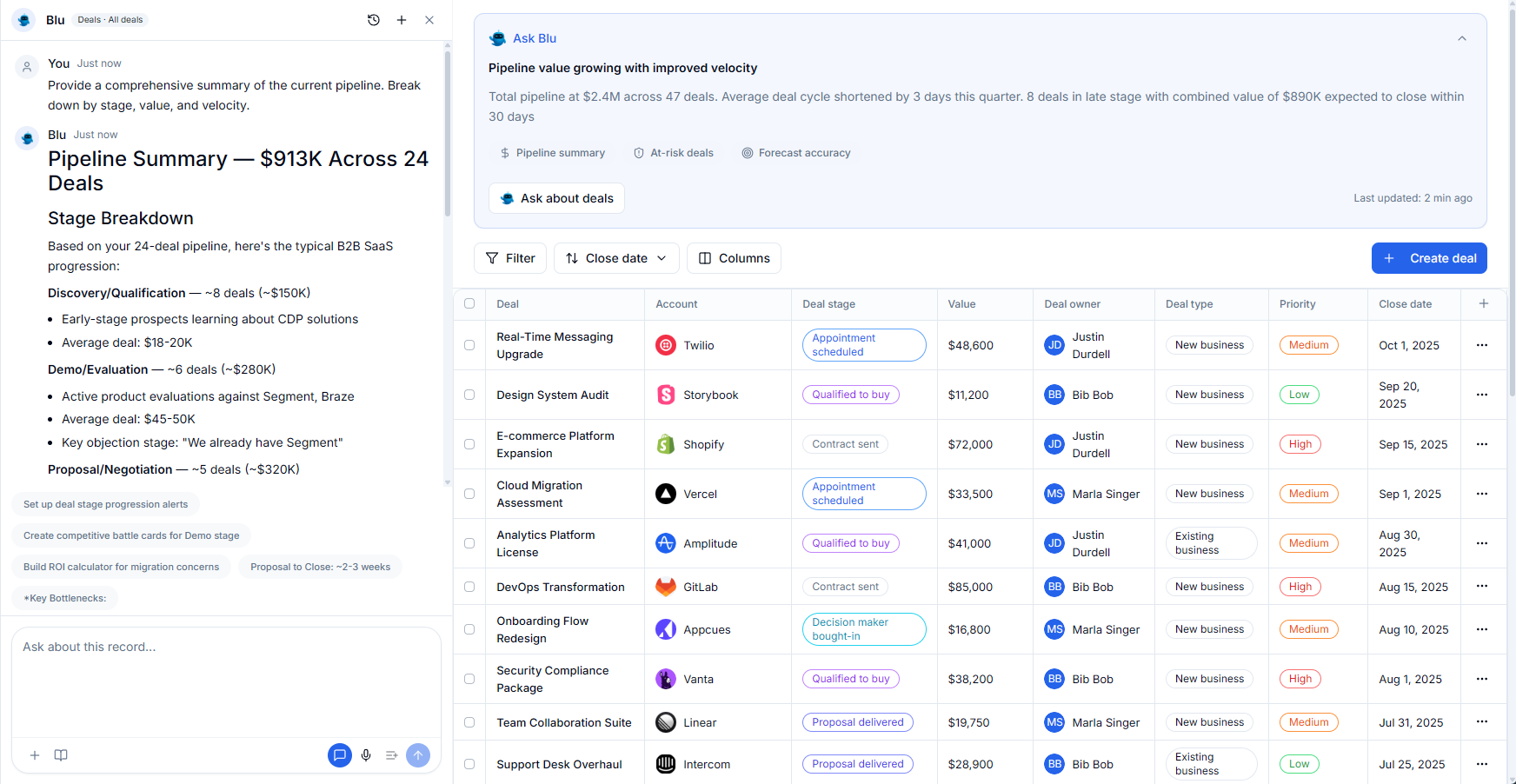This screenshot has width=1516, height=784.
Task: Collapse the Ask Blu panel with the chevron
Action: (x=1462, y=38)
